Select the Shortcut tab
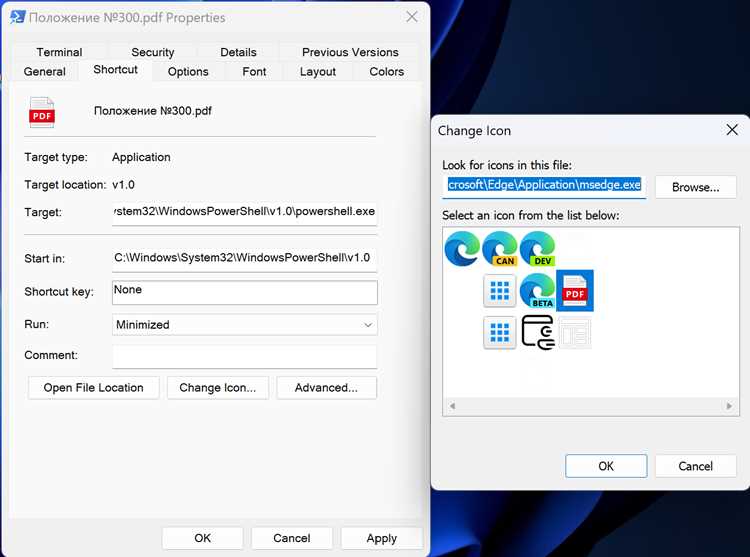Viewport: 750px width, 557px height. (x=115, y=70)
